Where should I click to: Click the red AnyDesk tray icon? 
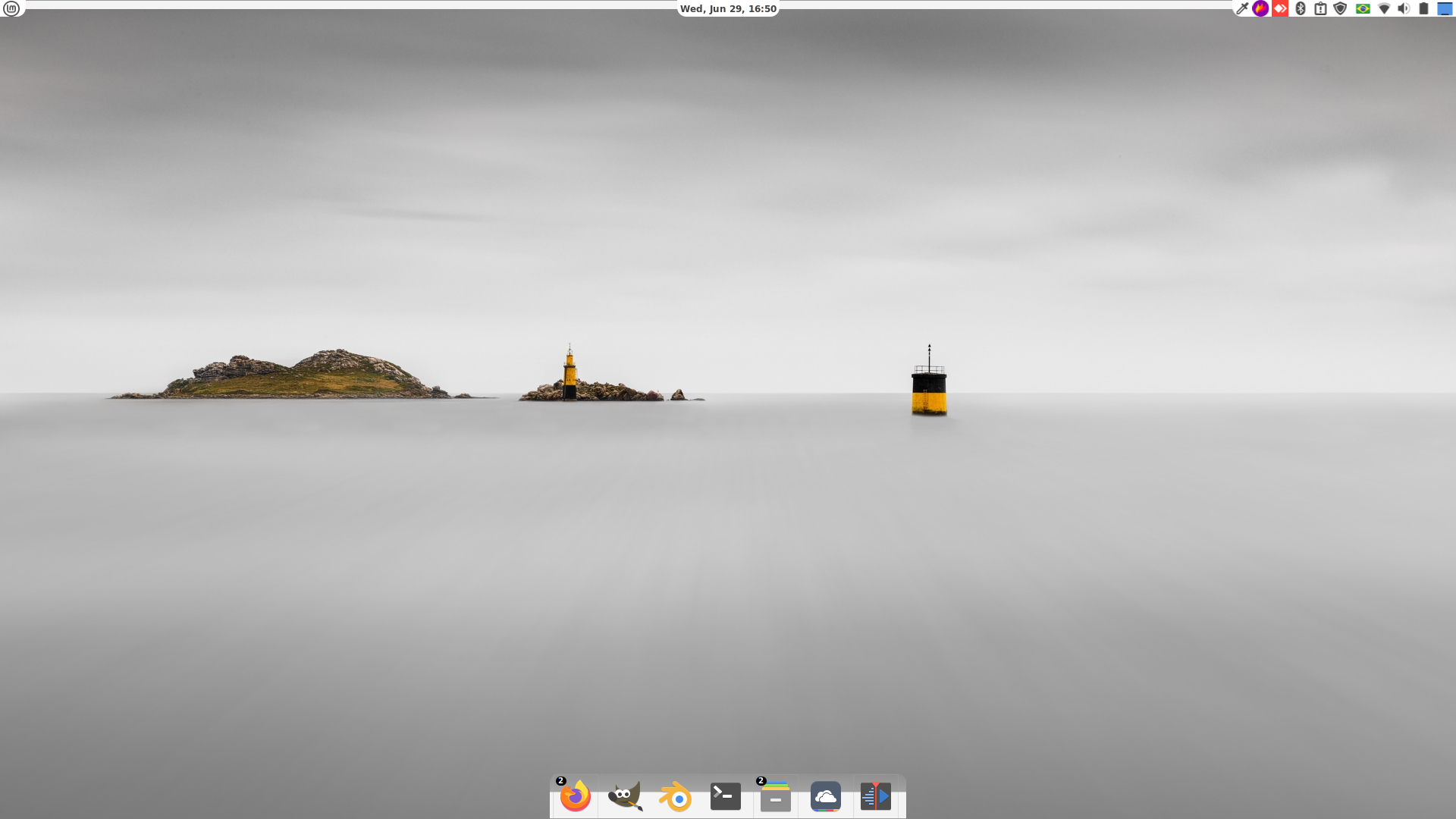click(x=1280, y=8)
